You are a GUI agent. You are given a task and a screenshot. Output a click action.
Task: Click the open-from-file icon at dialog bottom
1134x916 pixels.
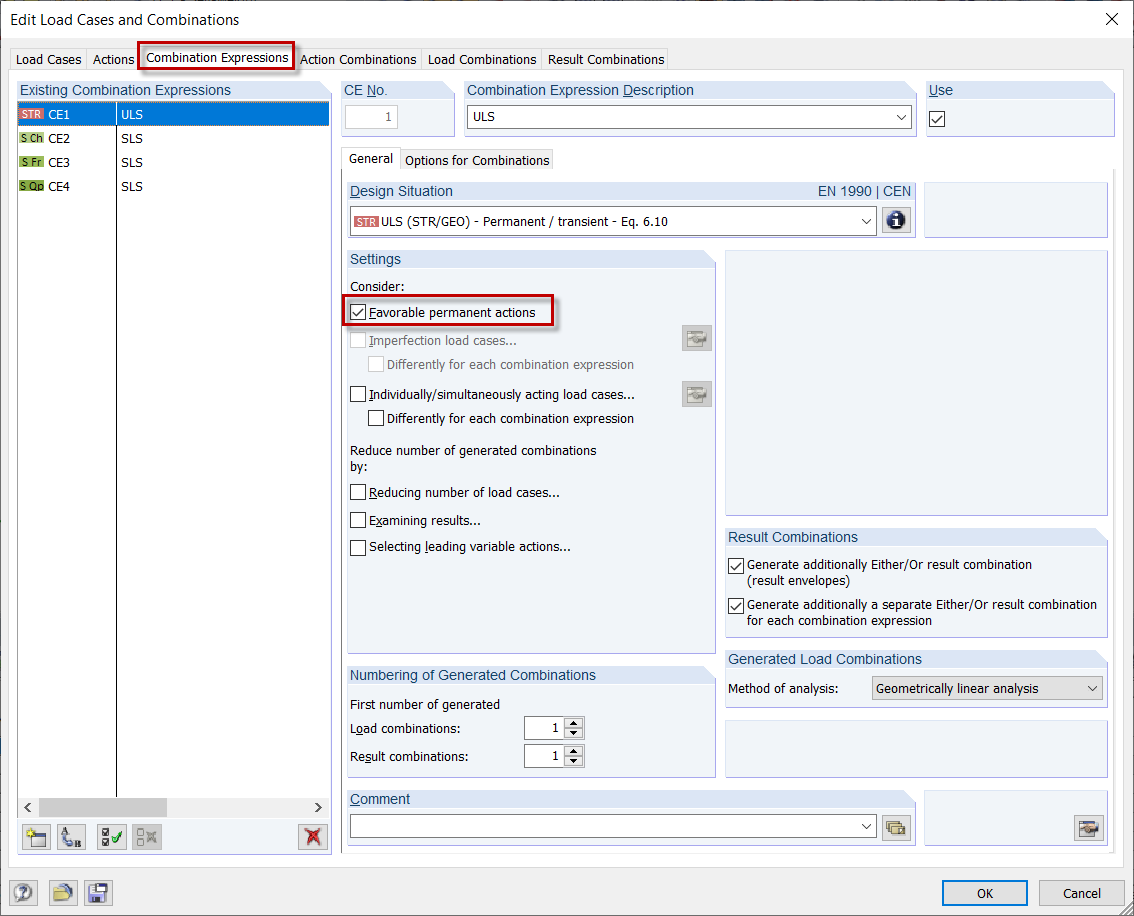pos(62,893)
